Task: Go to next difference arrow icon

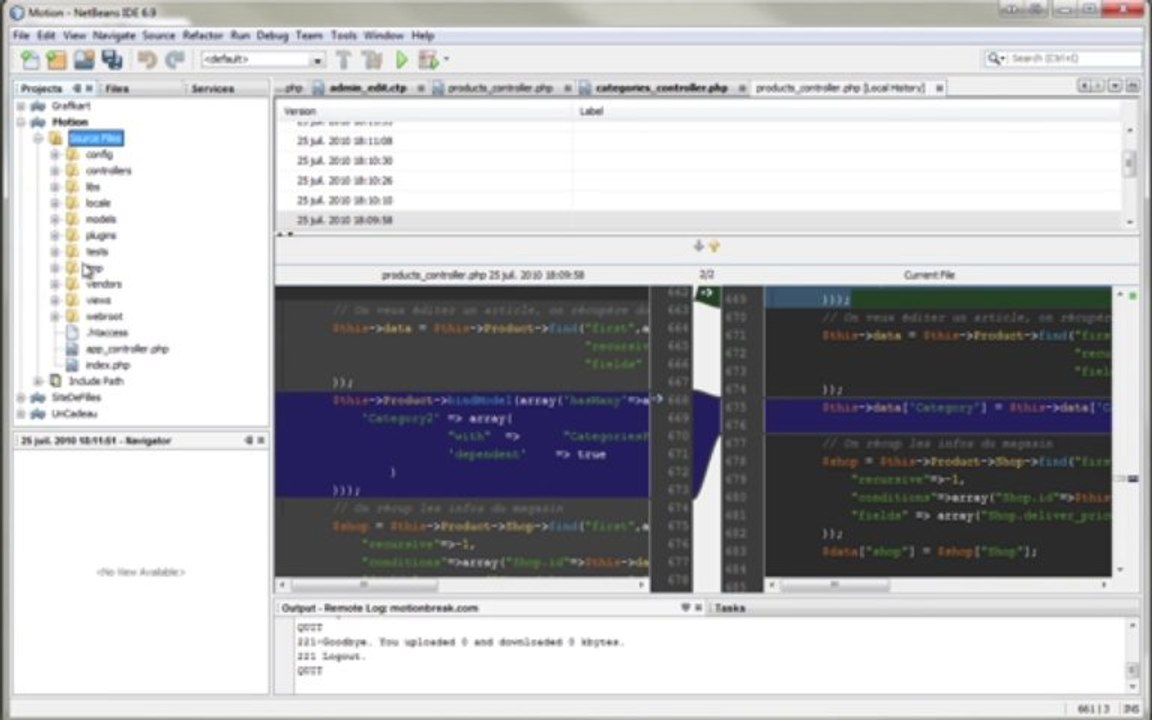Action: pos(698,246)
